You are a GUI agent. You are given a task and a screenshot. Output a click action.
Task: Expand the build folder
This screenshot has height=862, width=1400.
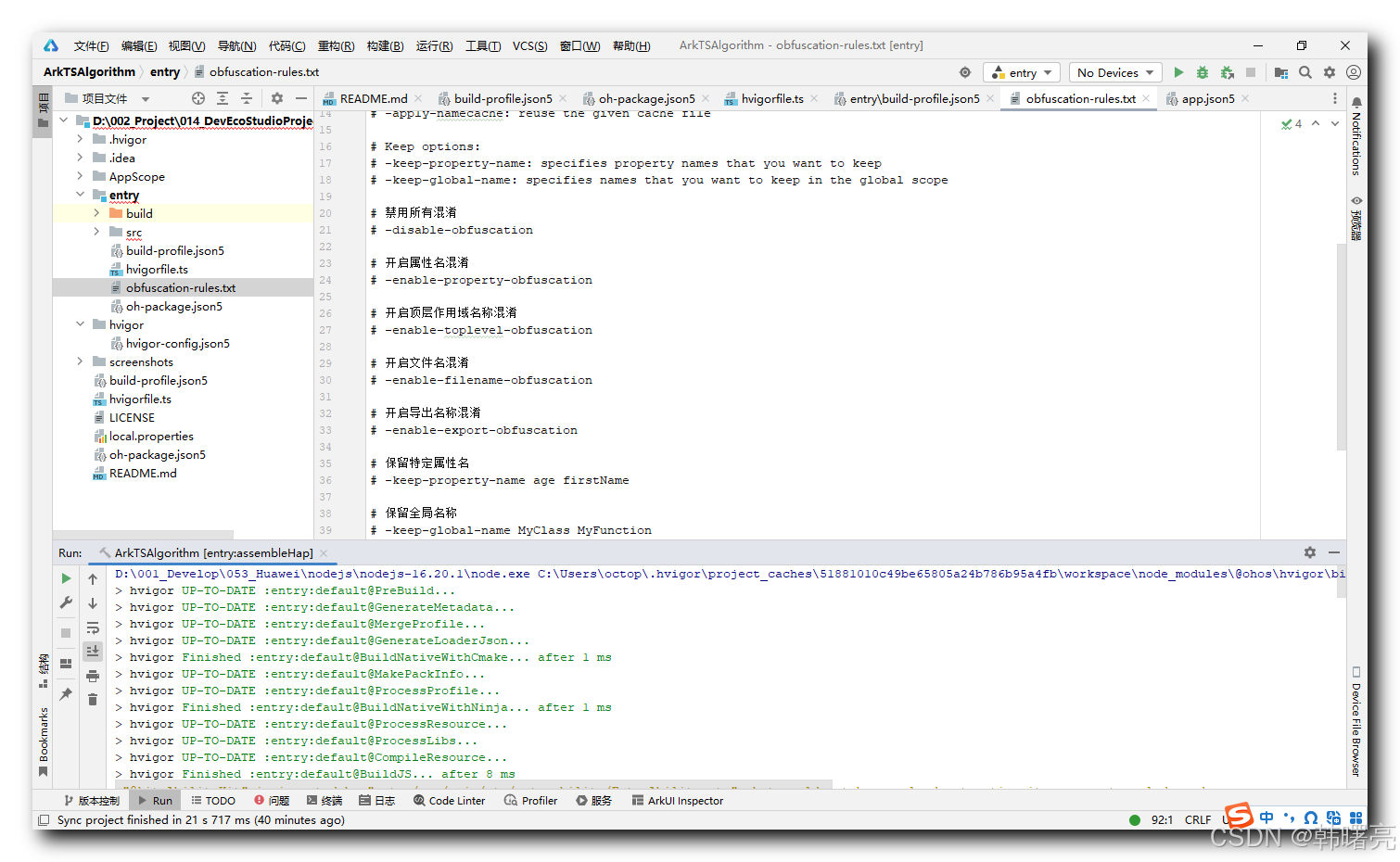pos(96,213)
